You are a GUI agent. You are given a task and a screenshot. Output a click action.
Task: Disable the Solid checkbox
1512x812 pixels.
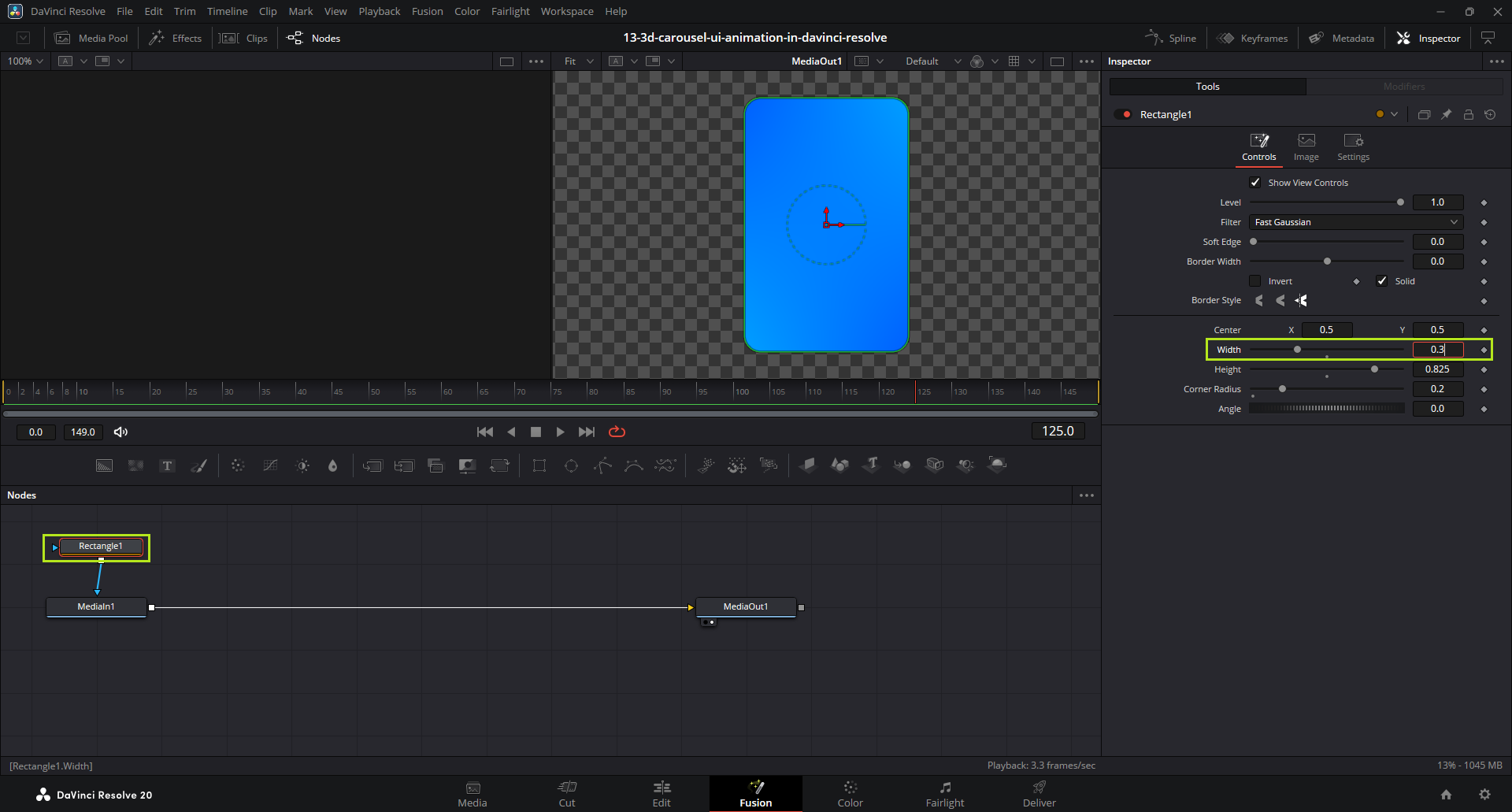[x=1381, y=281]
